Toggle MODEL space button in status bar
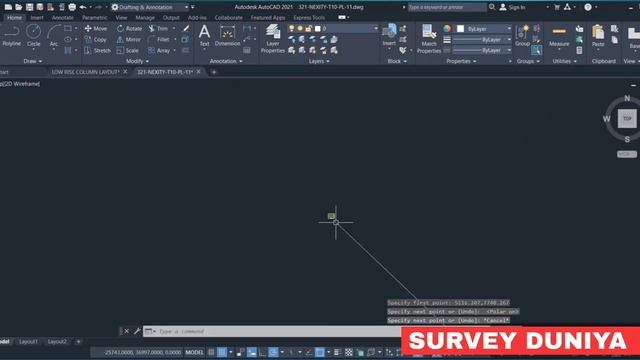The width and height of the screenshot is (640, 360). pyautogui.click(x=194, y=352)
